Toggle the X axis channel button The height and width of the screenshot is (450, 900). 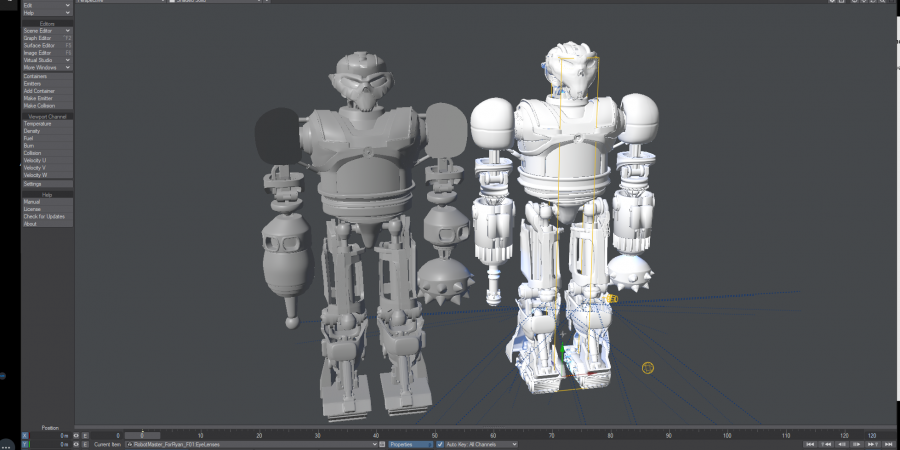(25, 436)
